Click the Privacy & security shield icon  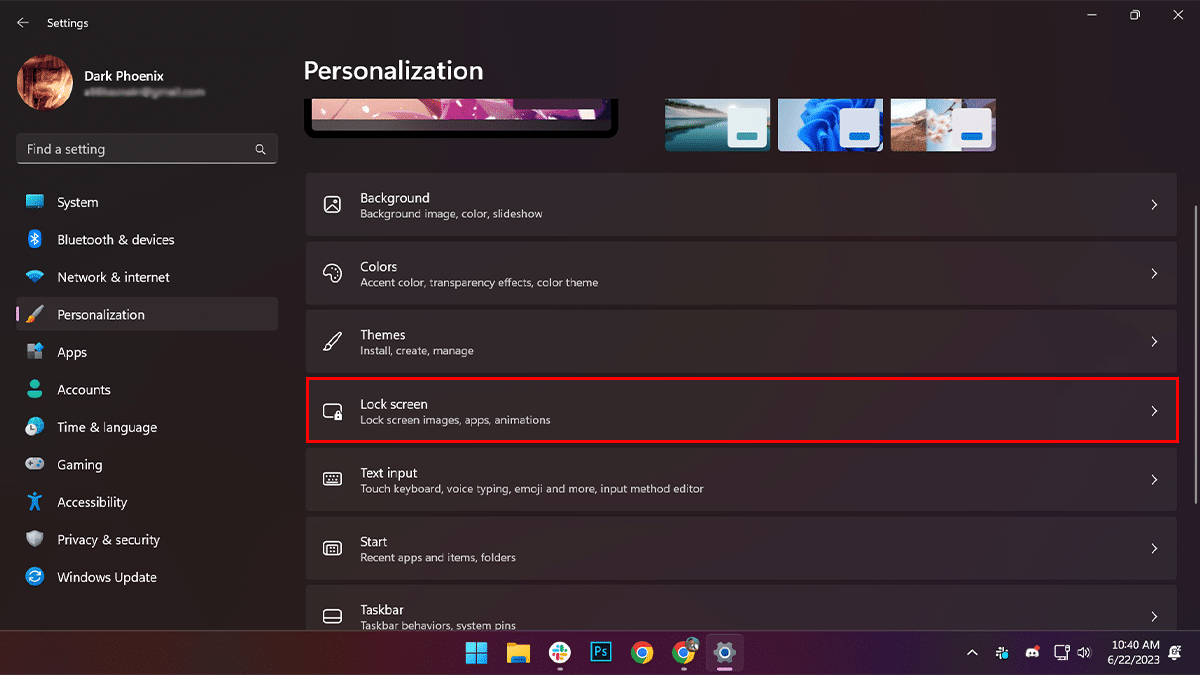(x=35, y=540)
